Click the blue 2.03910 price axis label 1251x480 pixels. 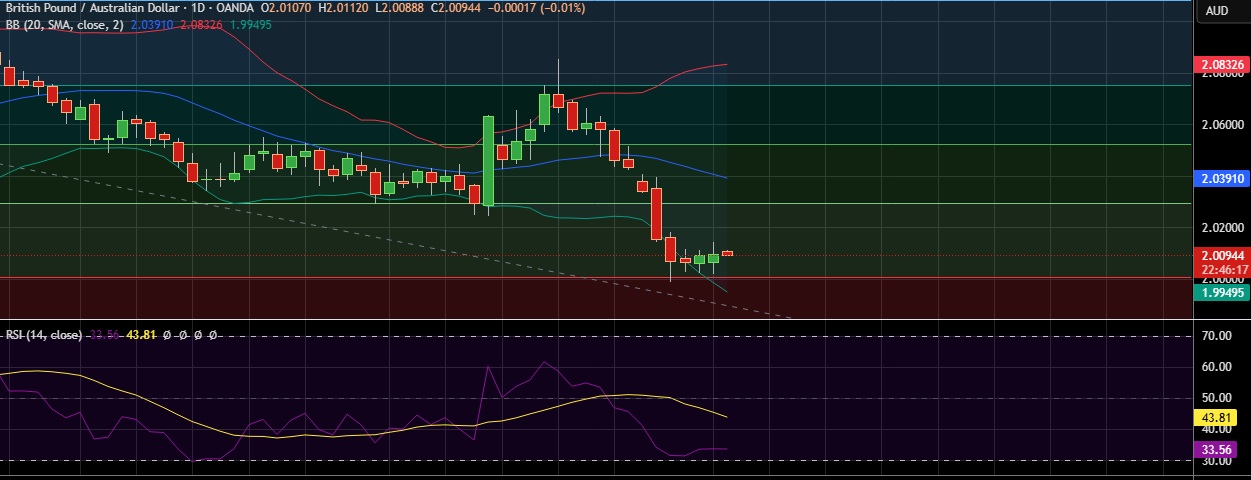click(x=1223, y=179)
